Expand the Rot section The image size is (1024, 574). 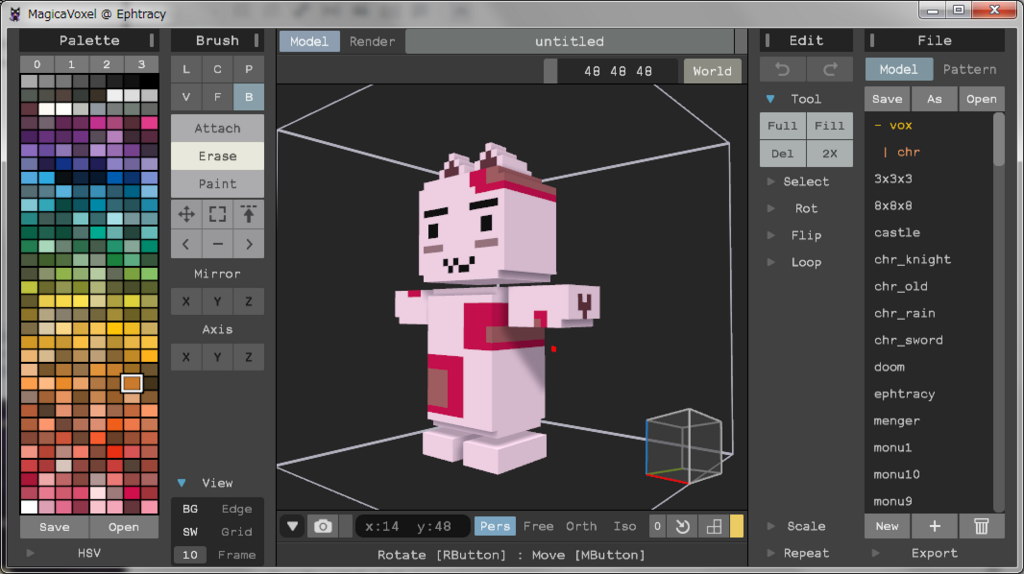click(x=771, y=208)
